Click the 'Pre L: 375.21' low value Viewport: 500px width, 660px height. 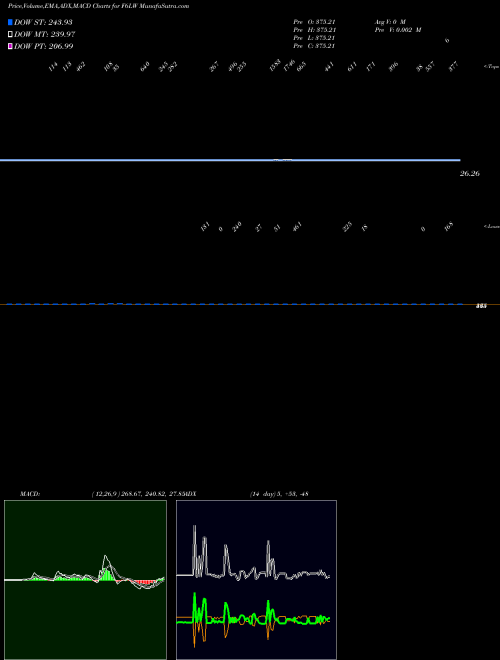pyautogui.click(x=314, y=38)
